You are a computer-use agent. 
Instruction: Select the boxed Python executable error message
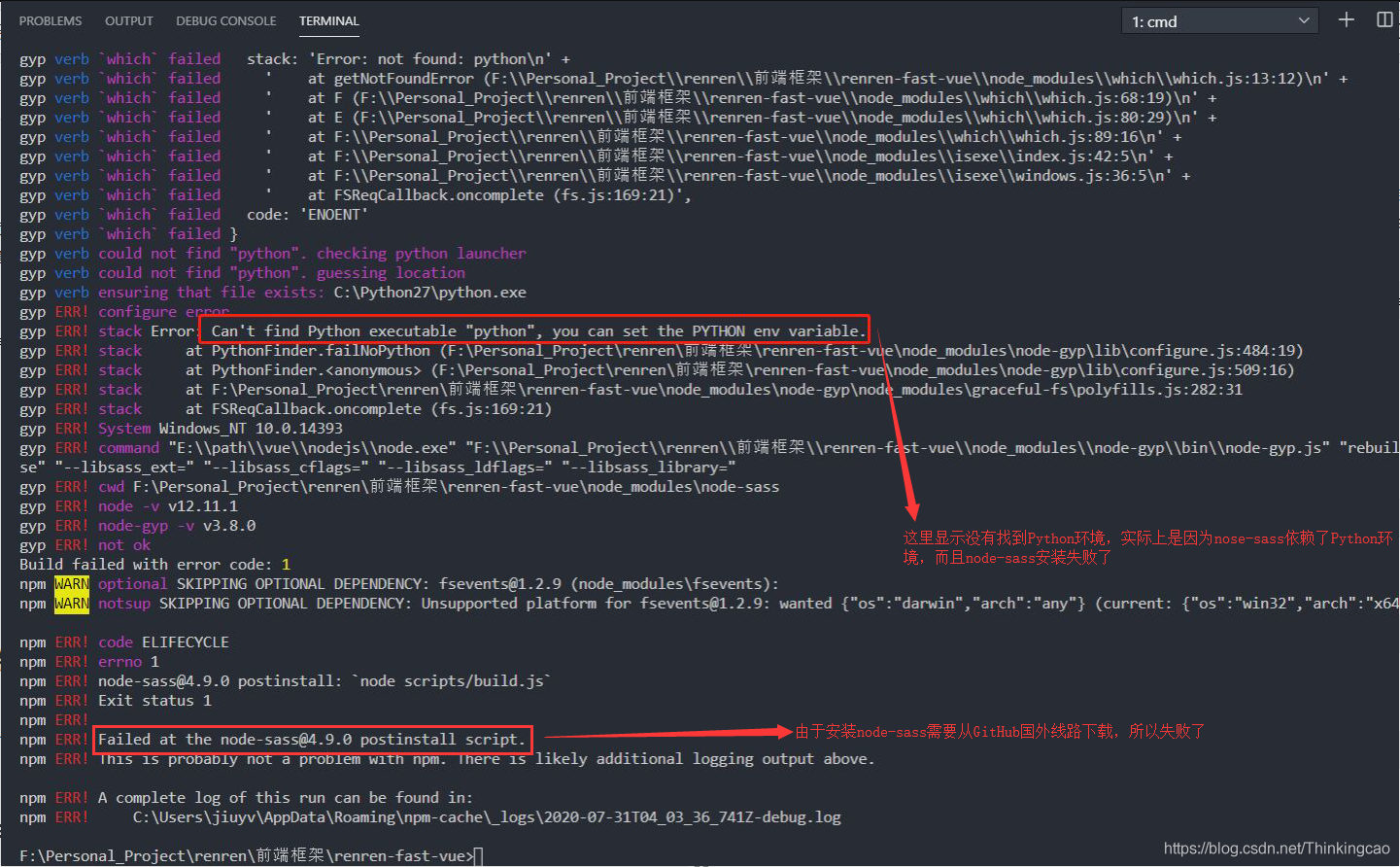[534, 330]
